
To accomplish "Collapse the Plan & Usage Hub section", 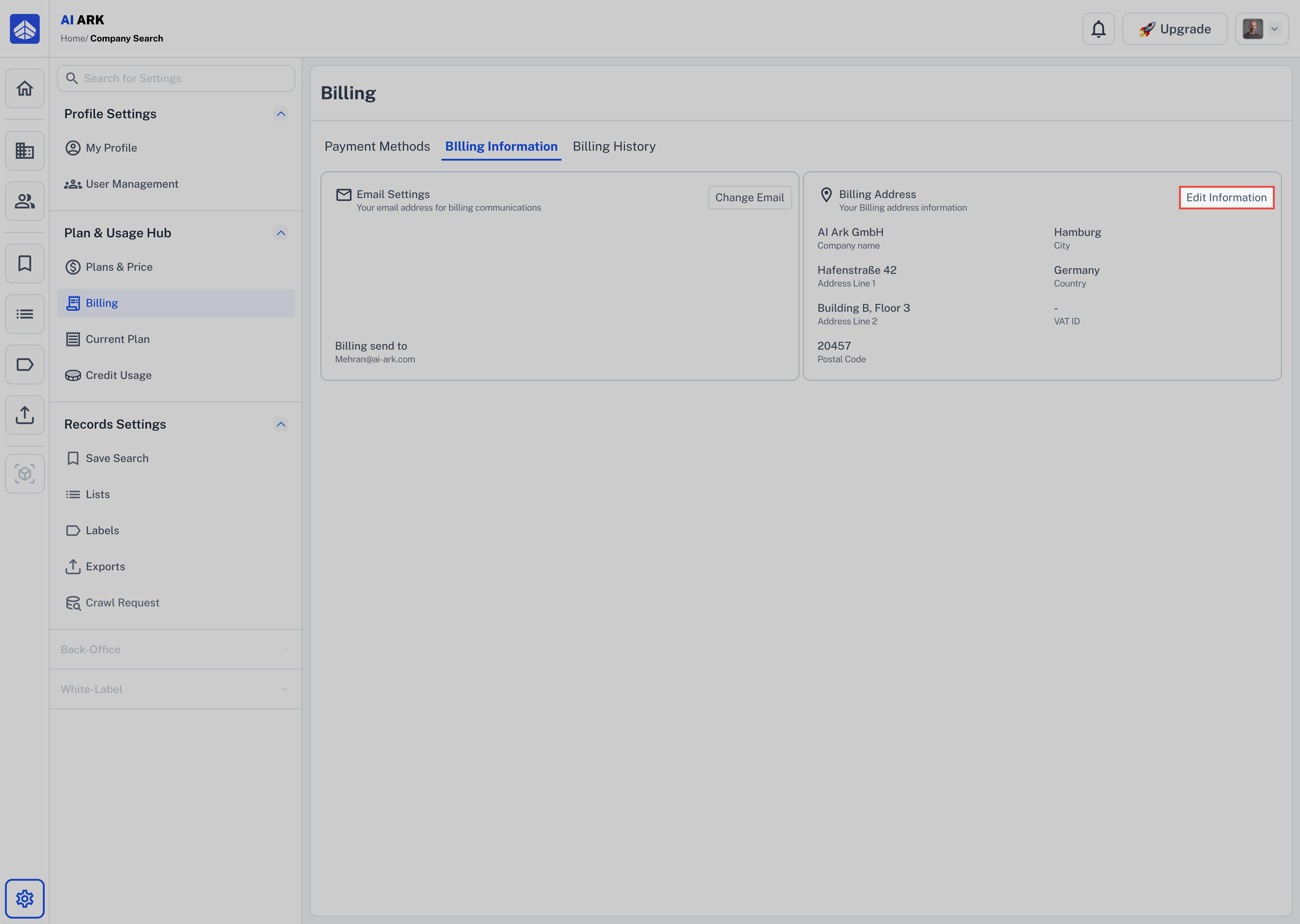I will 281,233.
